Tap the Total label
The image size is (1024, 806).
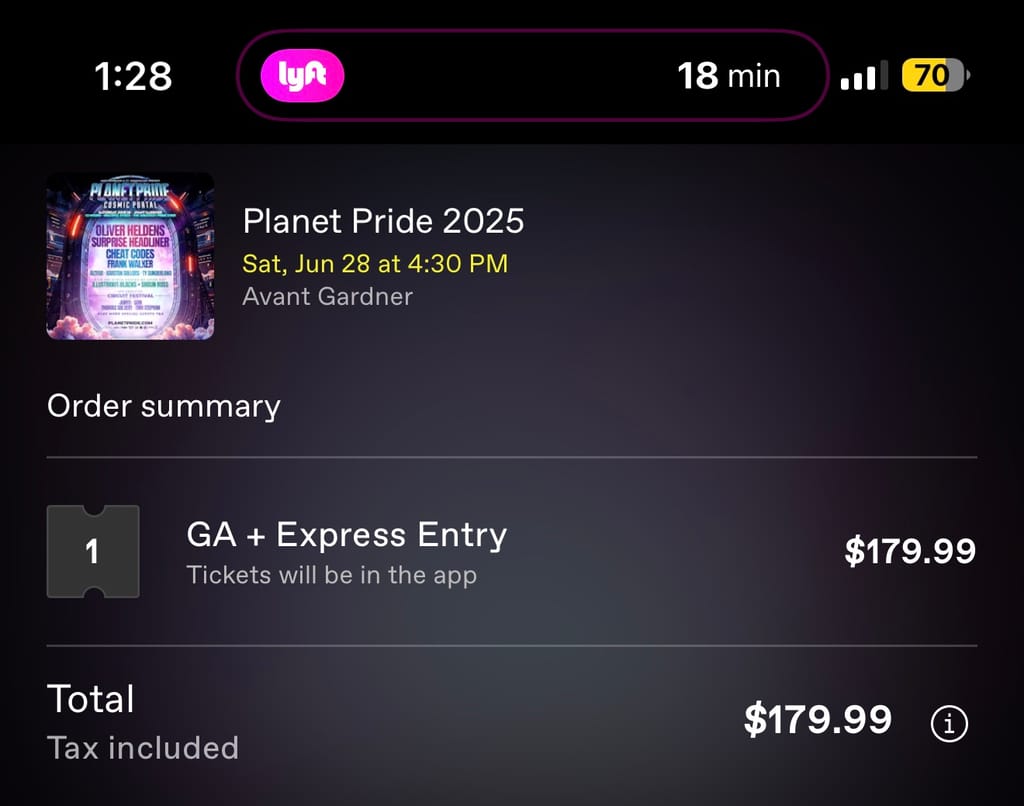coord(91,698)
